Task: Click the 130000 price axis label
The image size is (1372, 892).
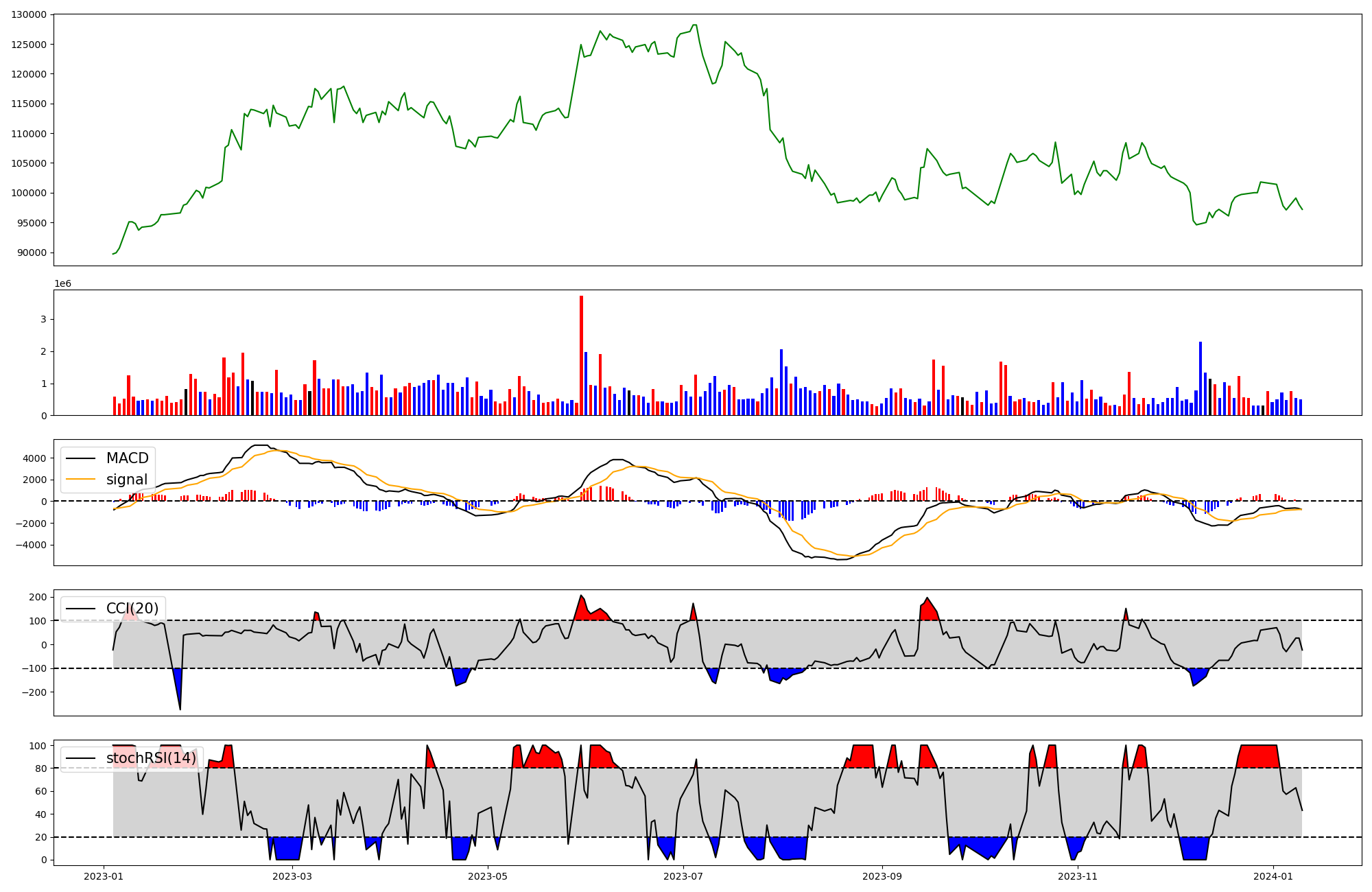Action: pos(29,14)
